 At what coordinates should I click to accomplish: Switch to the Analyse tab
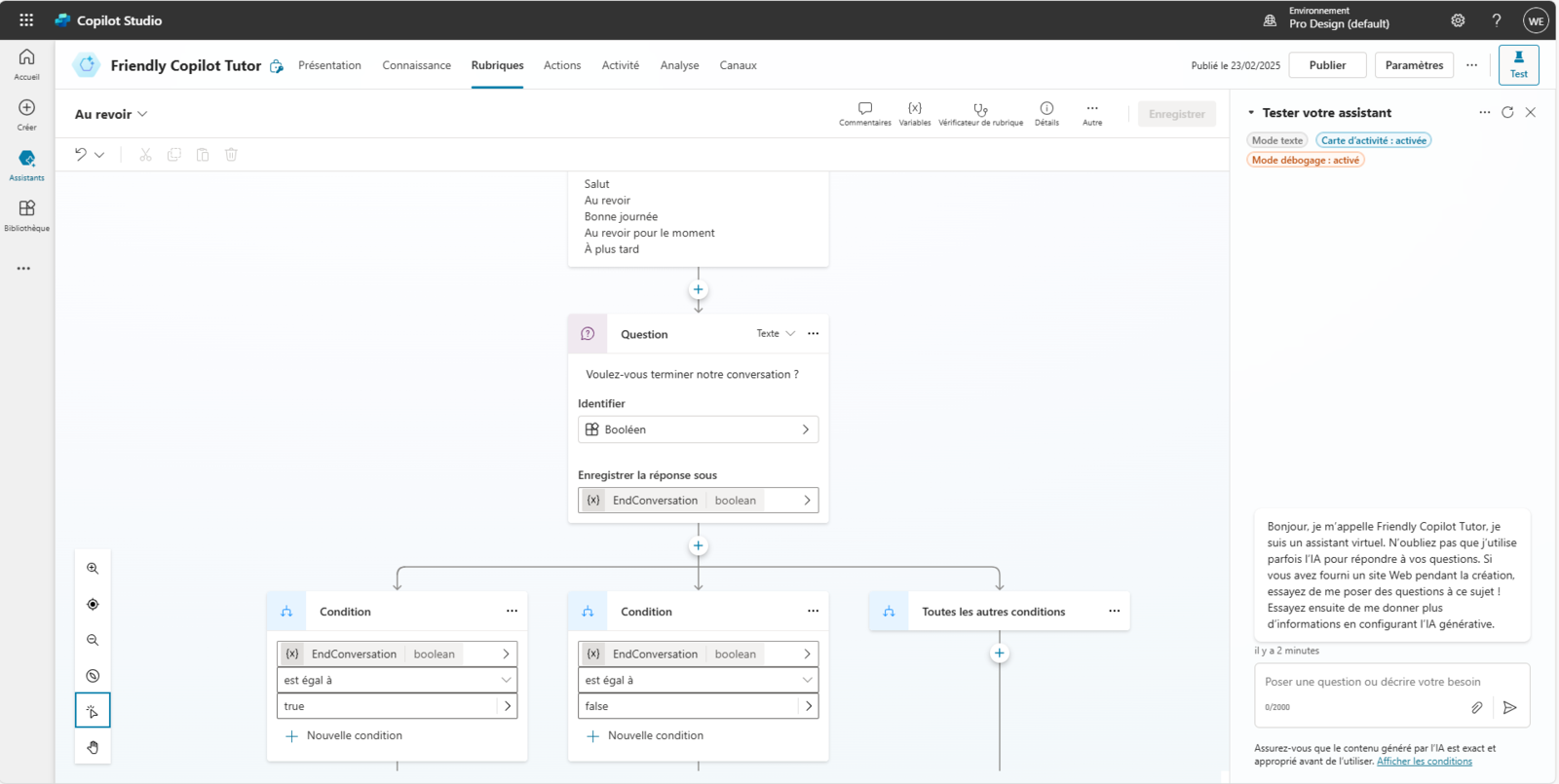point(679,65)
